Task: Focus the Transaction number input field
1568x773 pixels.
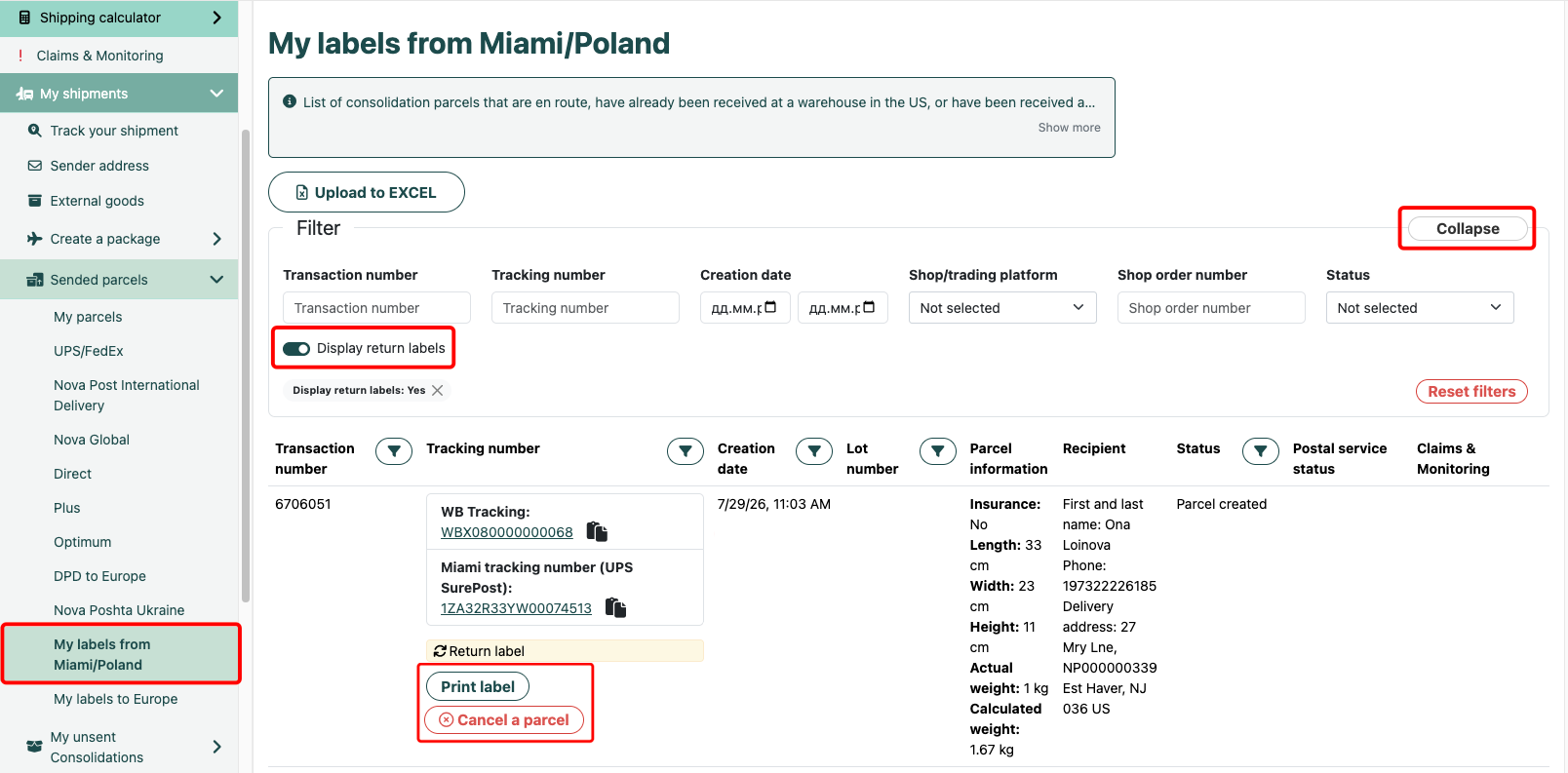Action: pyautogui.click(x=376, y=308)
